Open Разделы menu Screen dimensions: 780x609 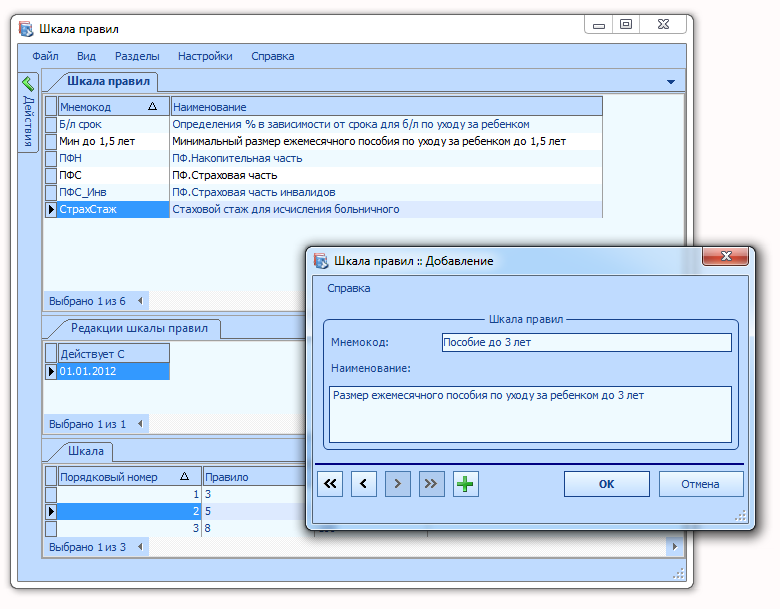[x=137, y=56]
